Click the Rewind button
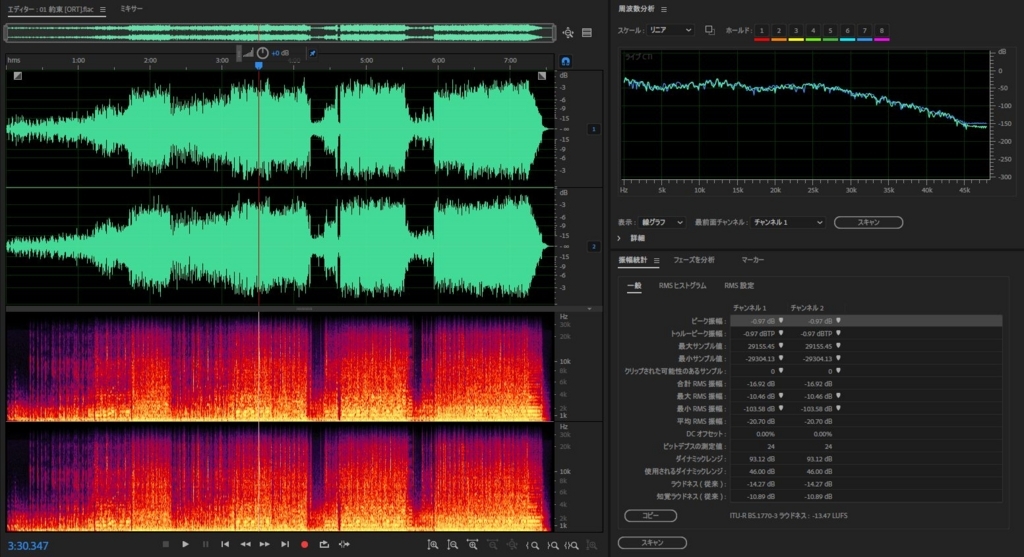The height and width of the screenshot is (557, 1024). 246,544
